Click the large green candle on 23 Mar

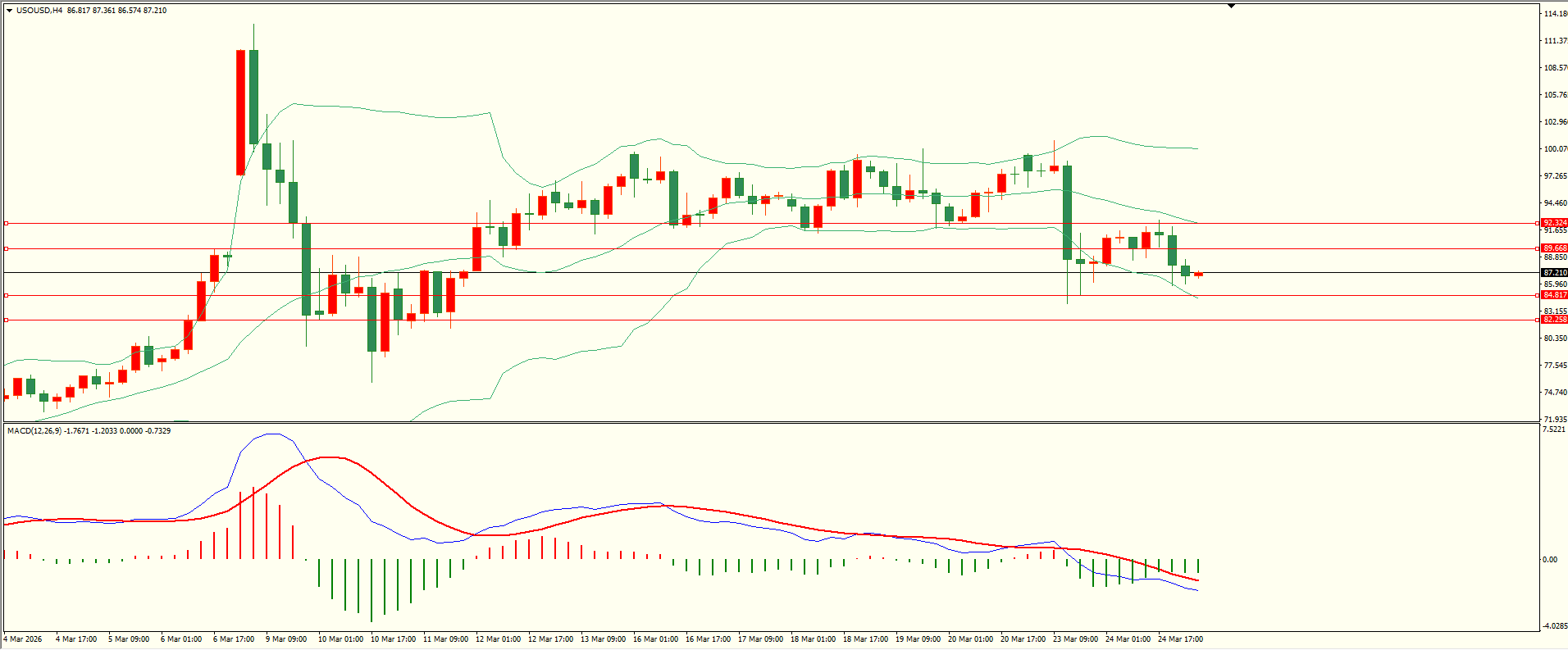click(x=1067, y=212)
